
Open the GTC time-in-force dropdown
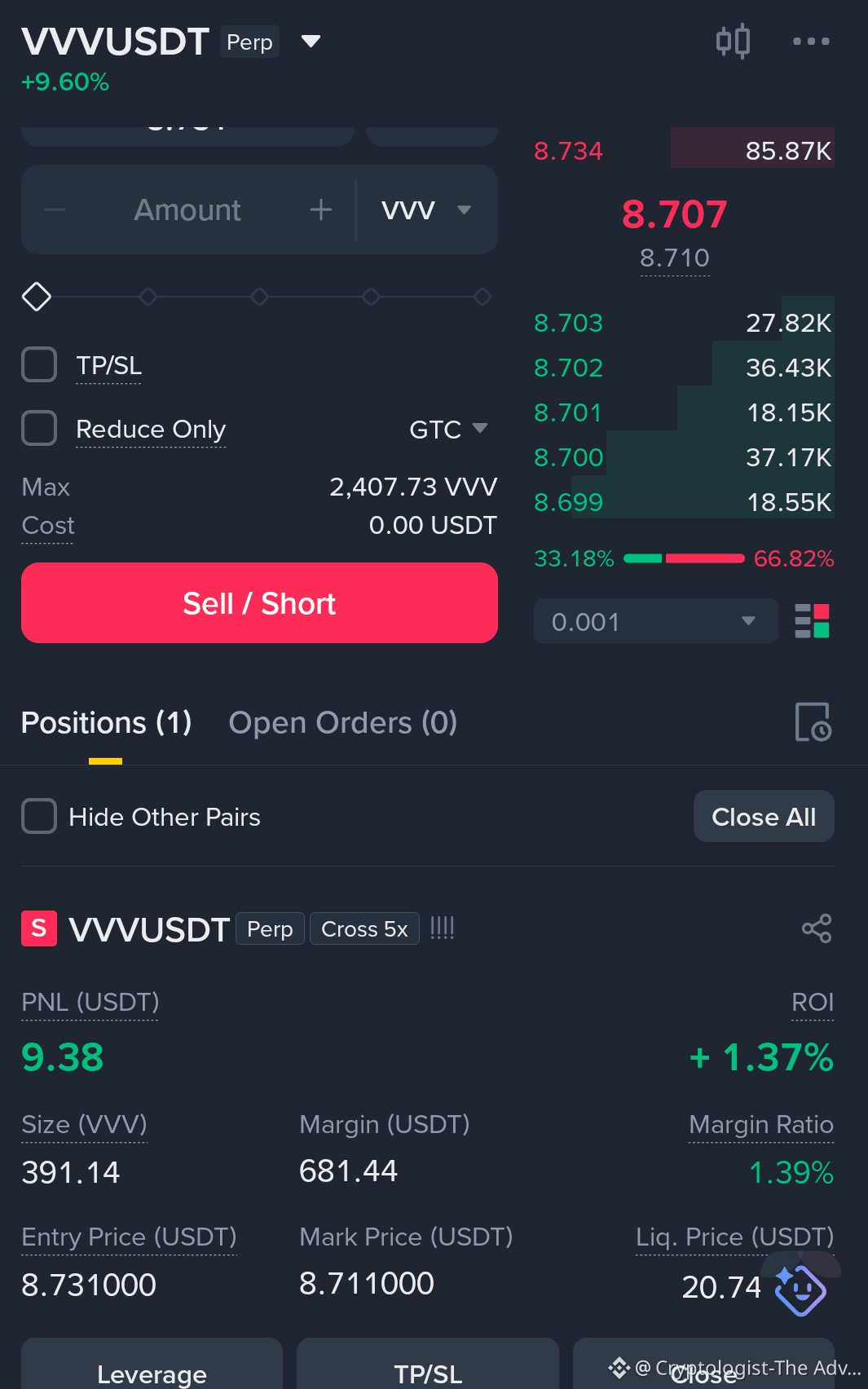tap(448, 429)
